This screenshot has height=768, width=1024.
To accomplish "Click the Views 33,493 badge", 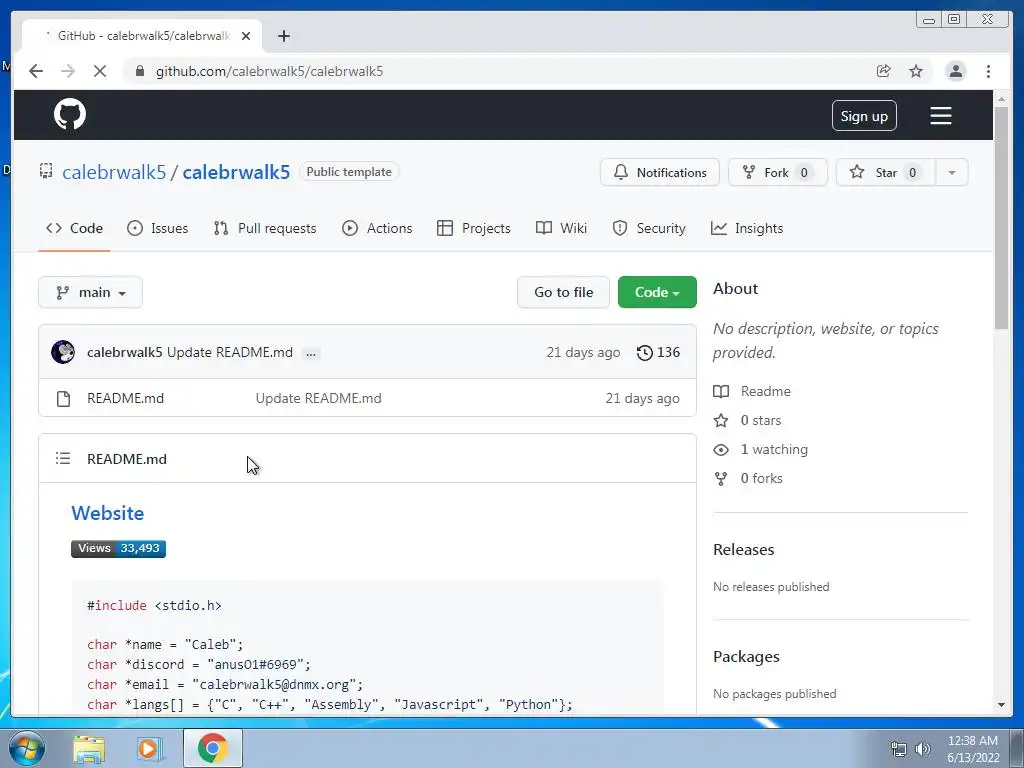I will coord(118,549).
